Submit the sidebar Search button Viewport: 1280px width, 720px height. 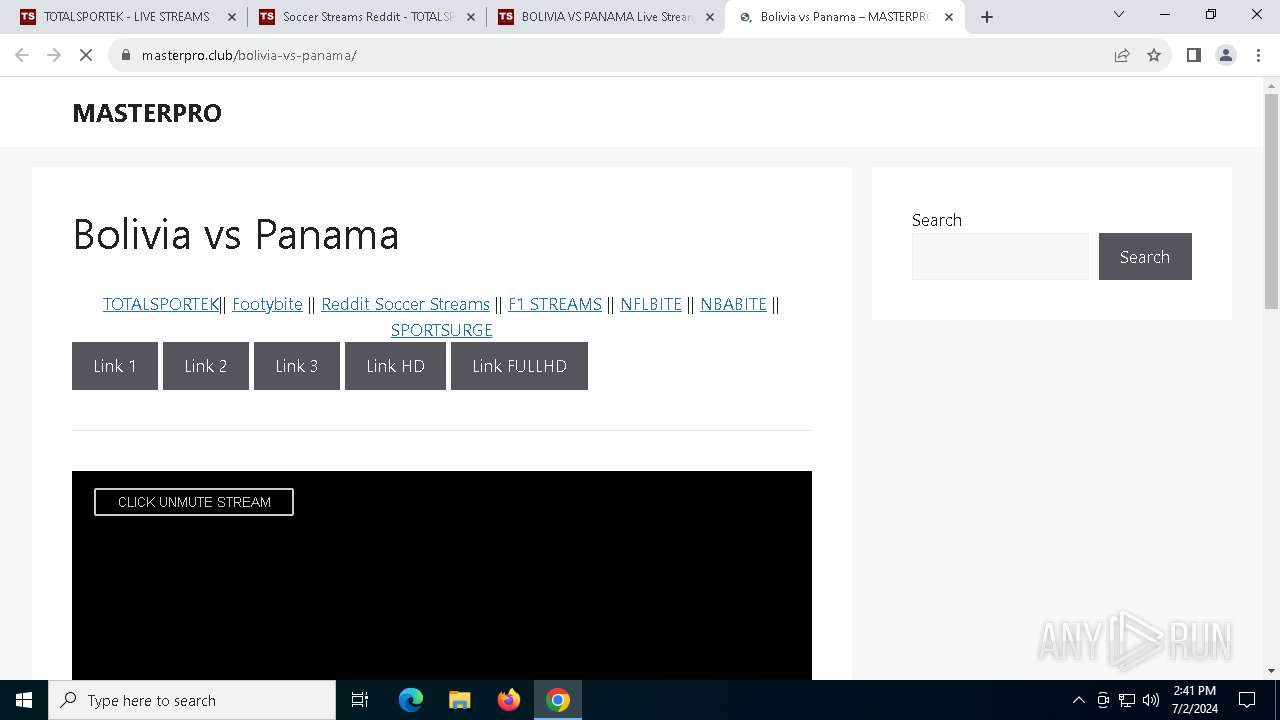1145,257
